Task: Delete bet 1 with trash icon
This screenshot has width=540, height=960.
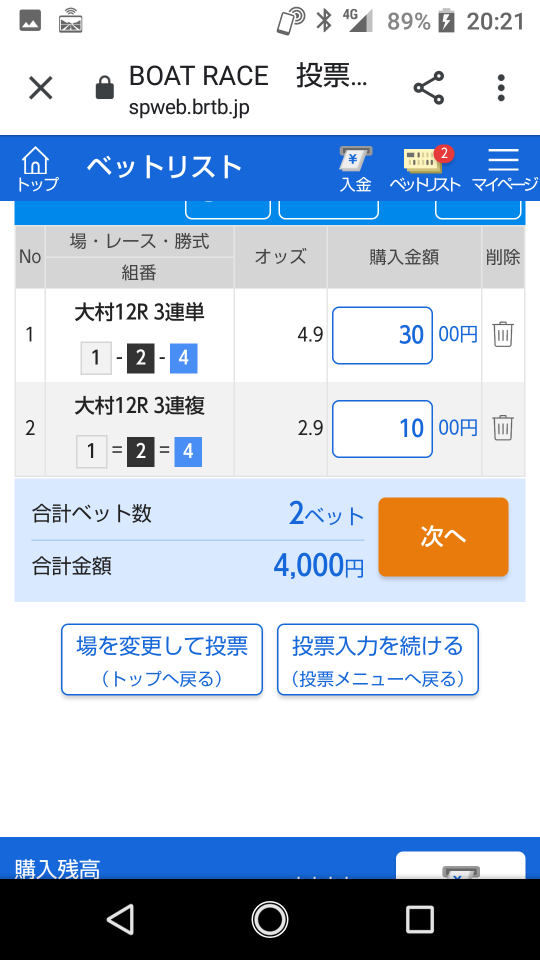Action: [503, 334]
